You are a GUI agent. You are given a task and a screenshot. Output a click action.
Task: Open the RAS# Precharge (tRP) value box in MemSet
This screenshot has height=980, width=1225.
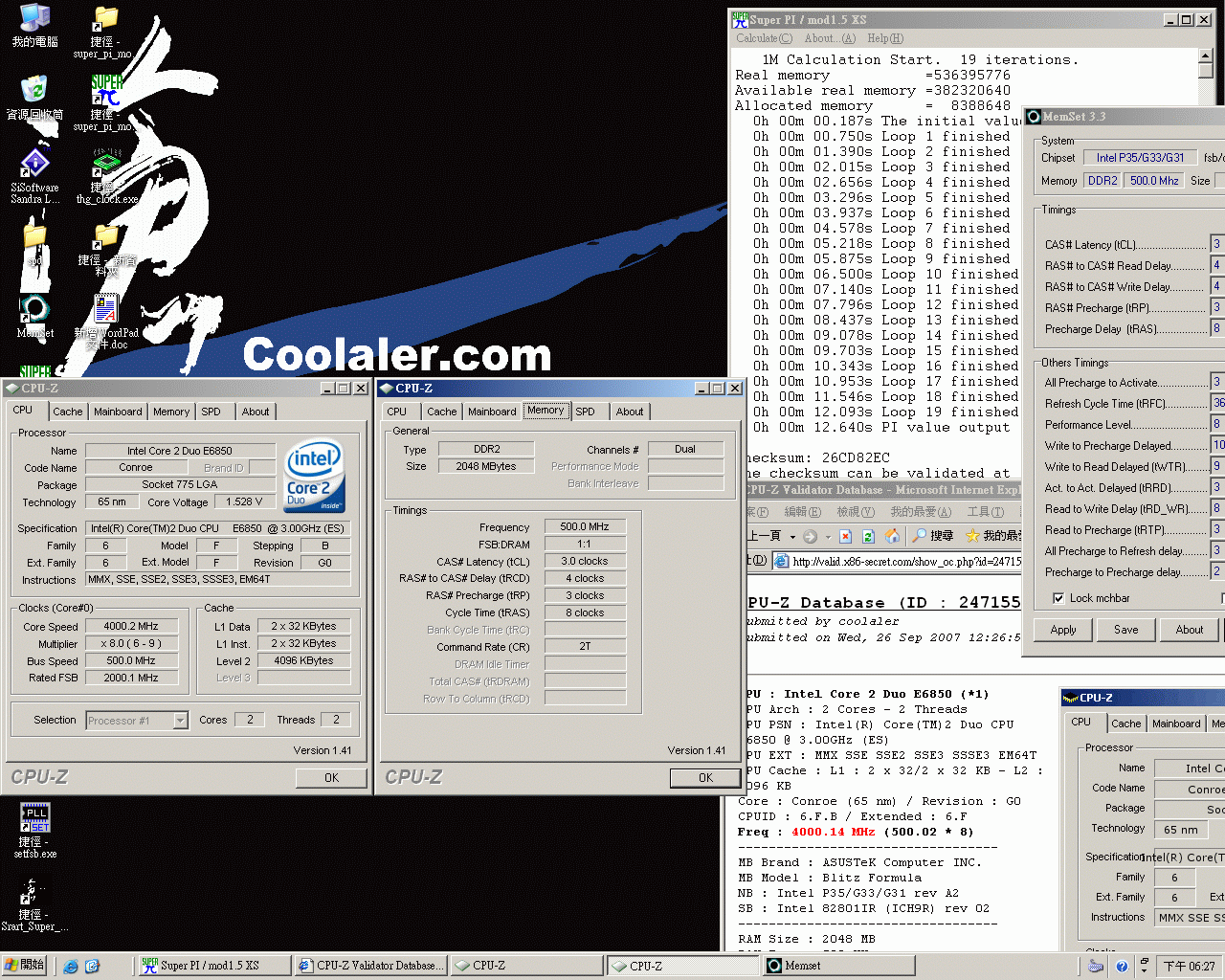pos(1217,307)
